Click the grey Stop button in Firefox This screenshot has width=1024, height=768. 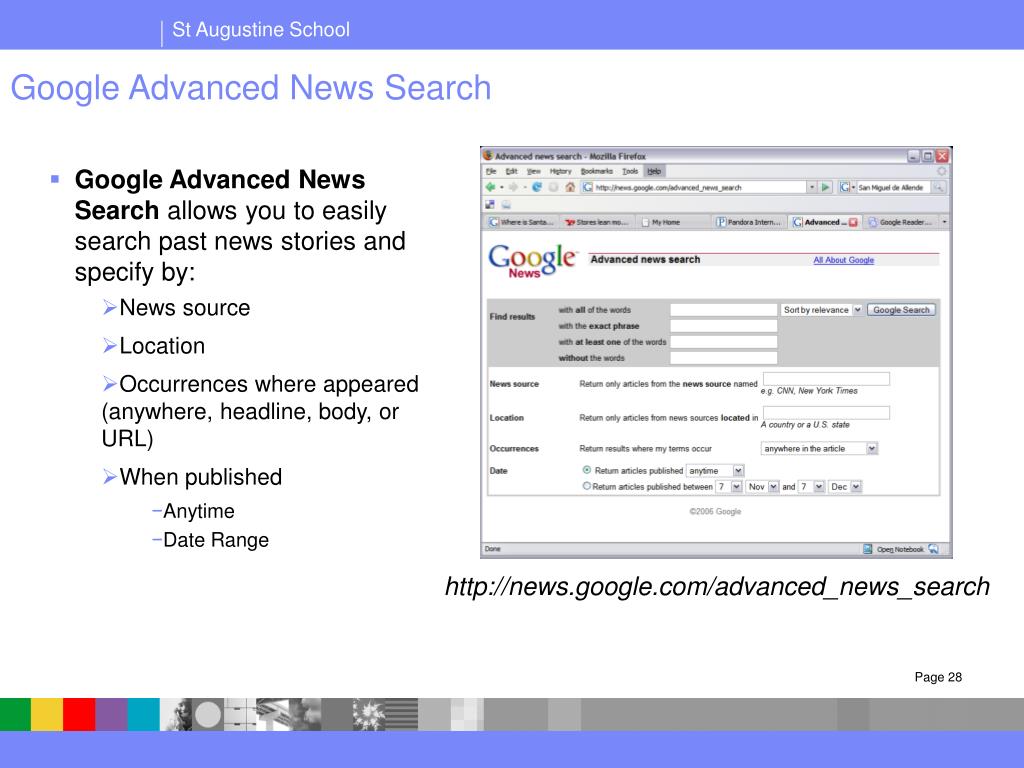[x=553, y=187]
